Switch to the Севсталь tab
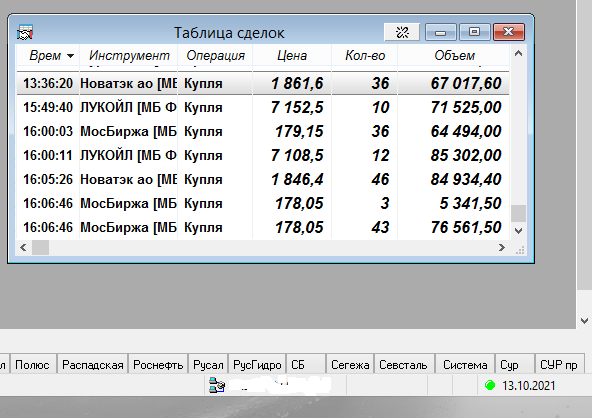This screenshot has height=418, width=592. 403,365
